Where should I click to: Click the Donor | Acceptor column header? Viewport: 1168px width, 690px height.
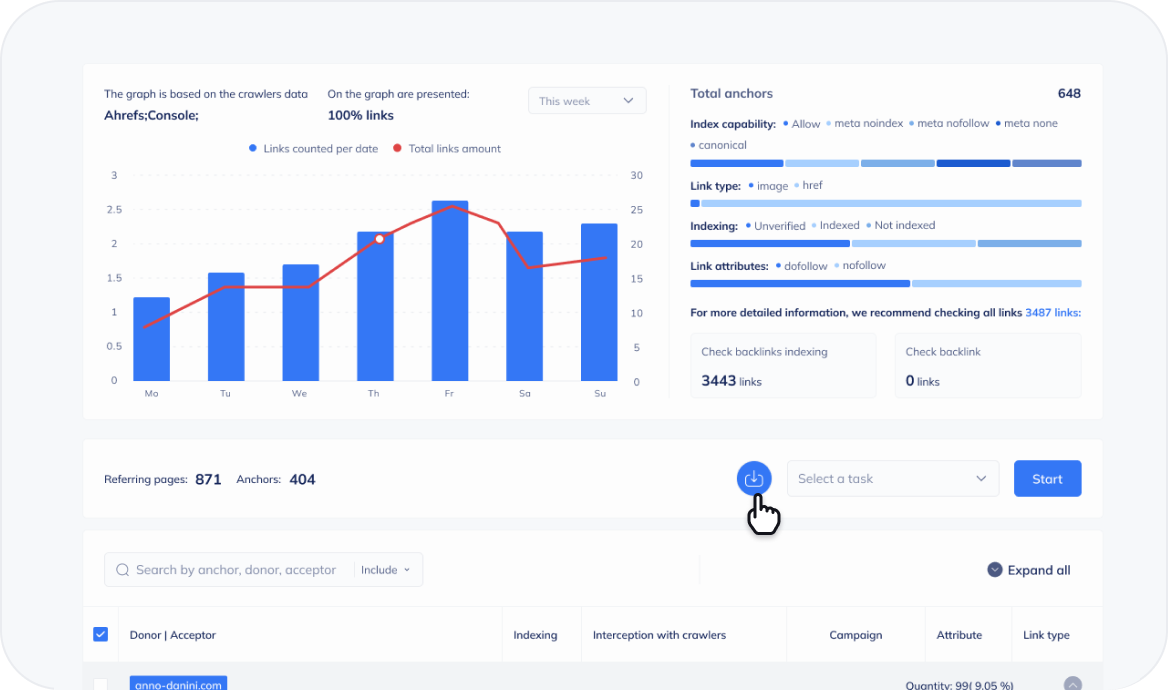pos(173,635)
